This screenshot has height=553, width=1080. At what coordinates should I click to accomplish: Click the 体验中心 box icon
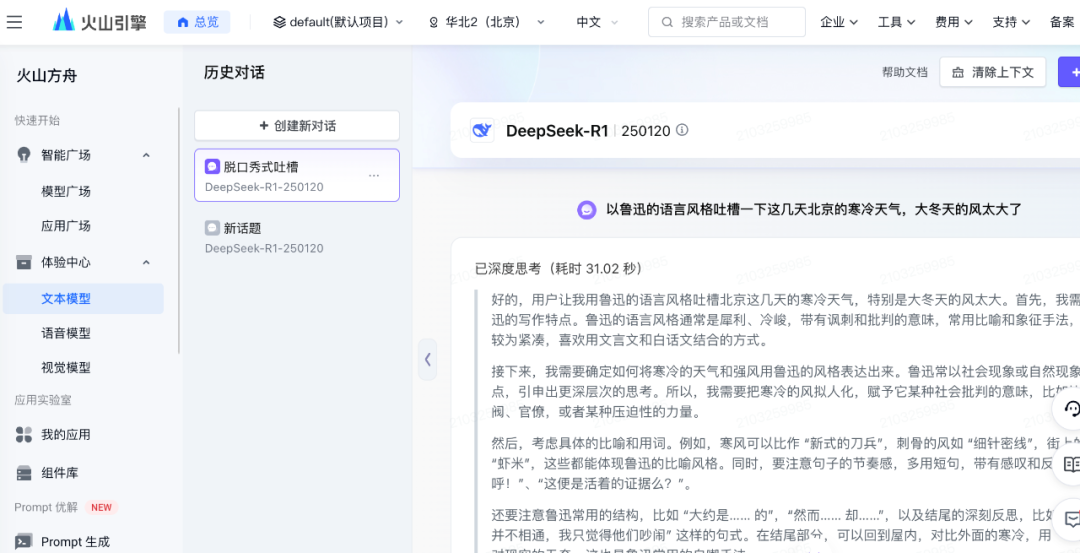point(24,262)
